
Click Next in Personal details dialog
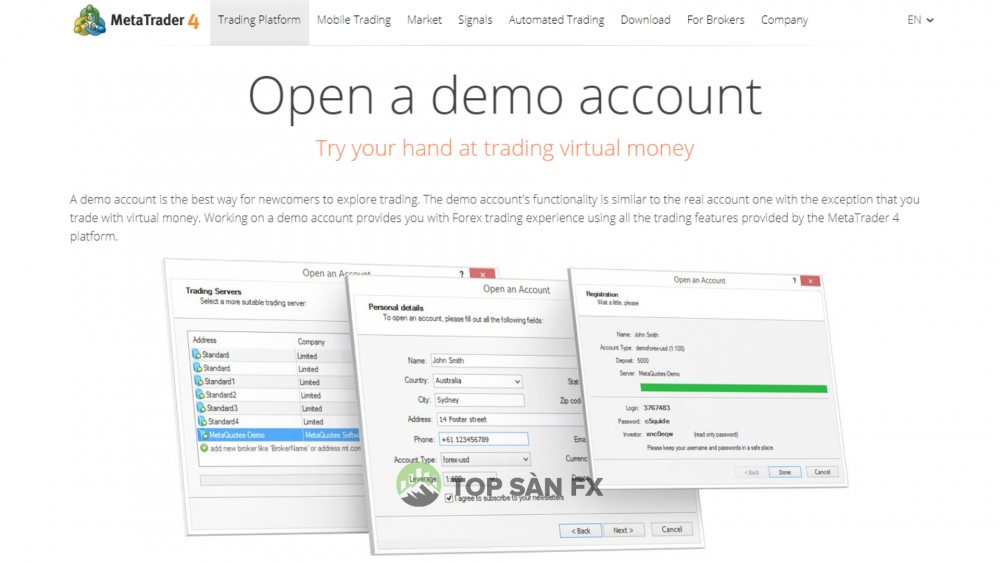click(623, 530)
